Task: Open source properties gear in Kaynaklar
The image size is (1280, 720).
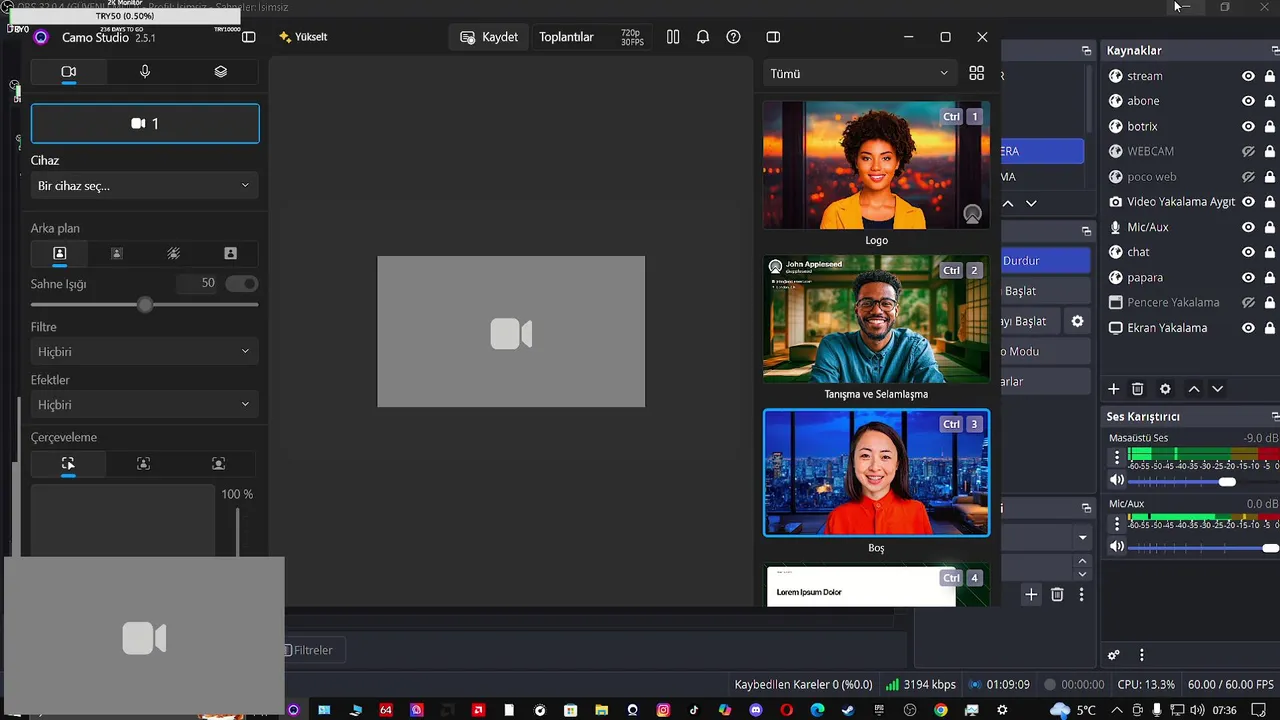Action: click(x=1165, y=389)
